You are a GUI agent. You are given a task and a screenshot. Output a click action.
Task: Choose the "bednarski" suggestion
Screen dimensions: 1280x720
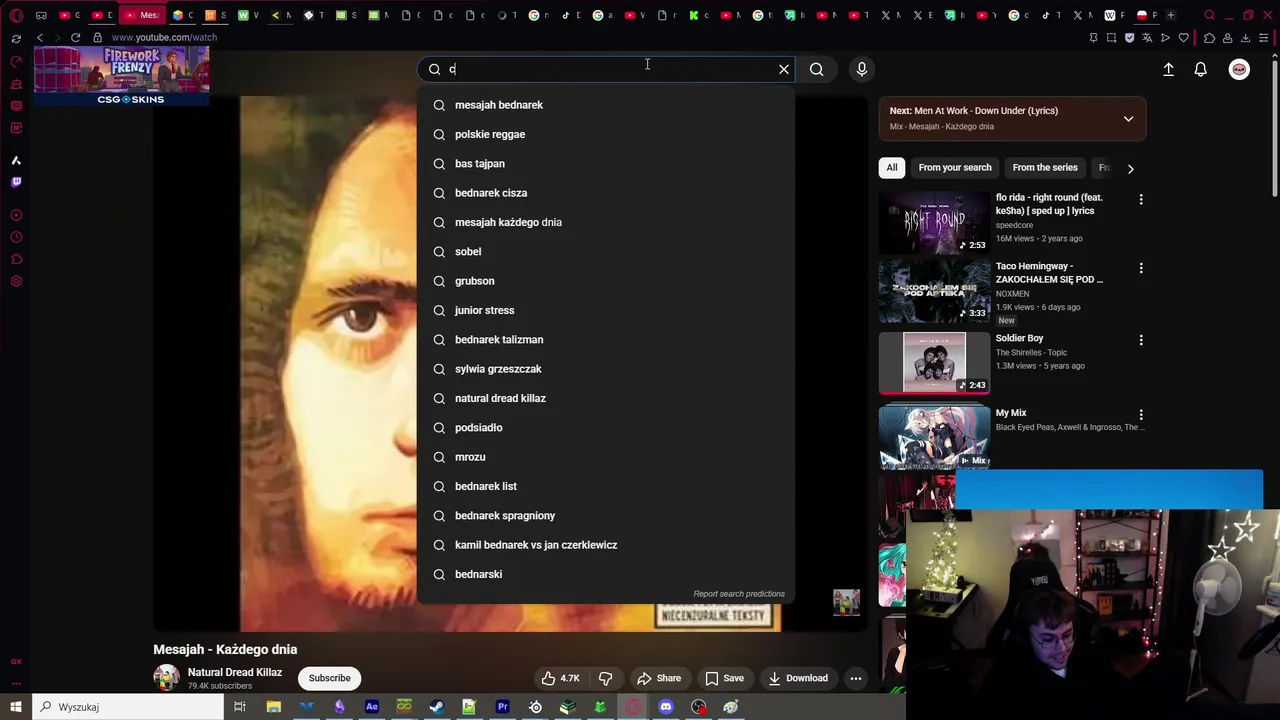coord(606,574)
